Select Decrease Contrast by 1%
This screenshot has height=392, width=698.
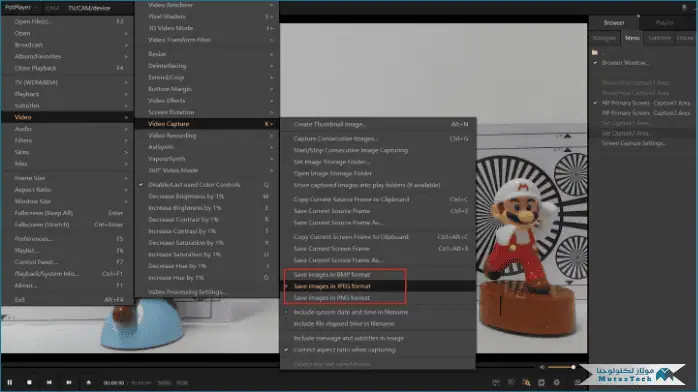207,219
